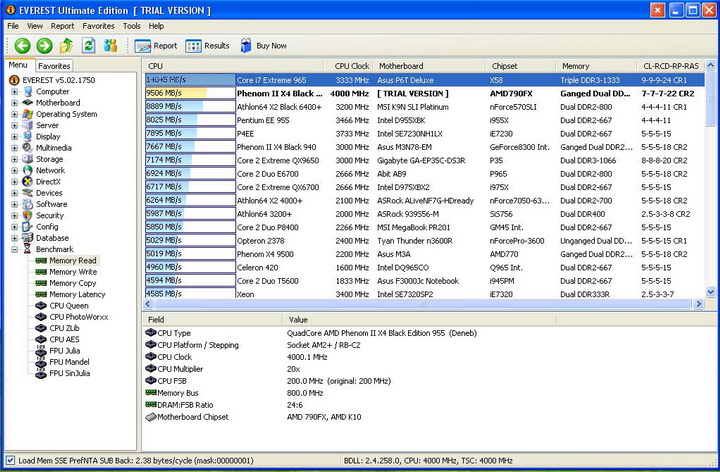Expand the Server tree node
This screenshot has height=472, width=720.
pos(15,125)
